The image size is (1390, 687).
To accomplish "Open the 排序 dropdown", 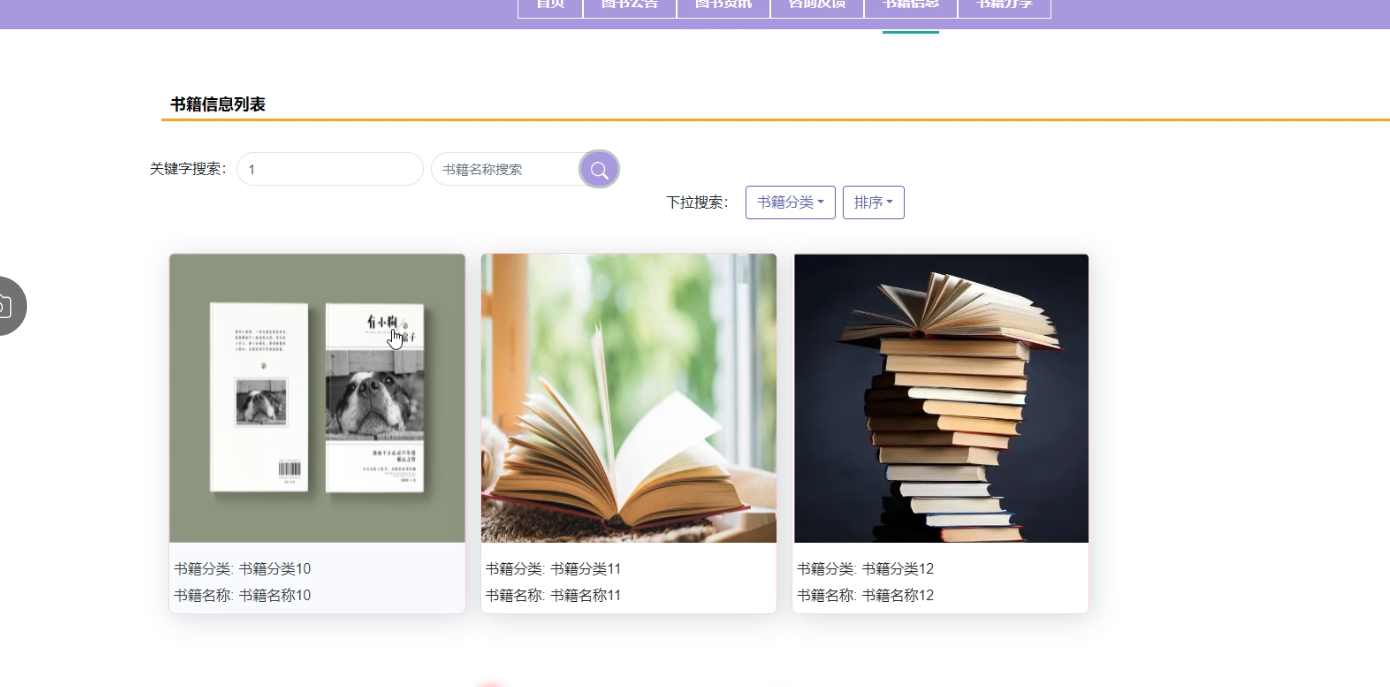I will (873, 202).
